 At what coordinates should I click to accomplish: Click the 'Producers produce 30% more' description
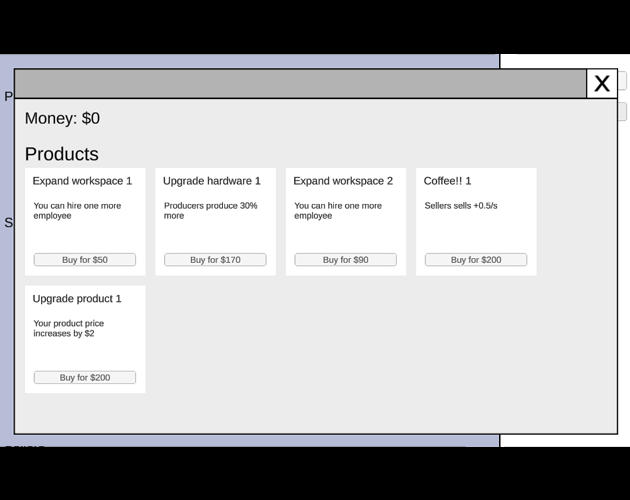[x=210, y=211]
